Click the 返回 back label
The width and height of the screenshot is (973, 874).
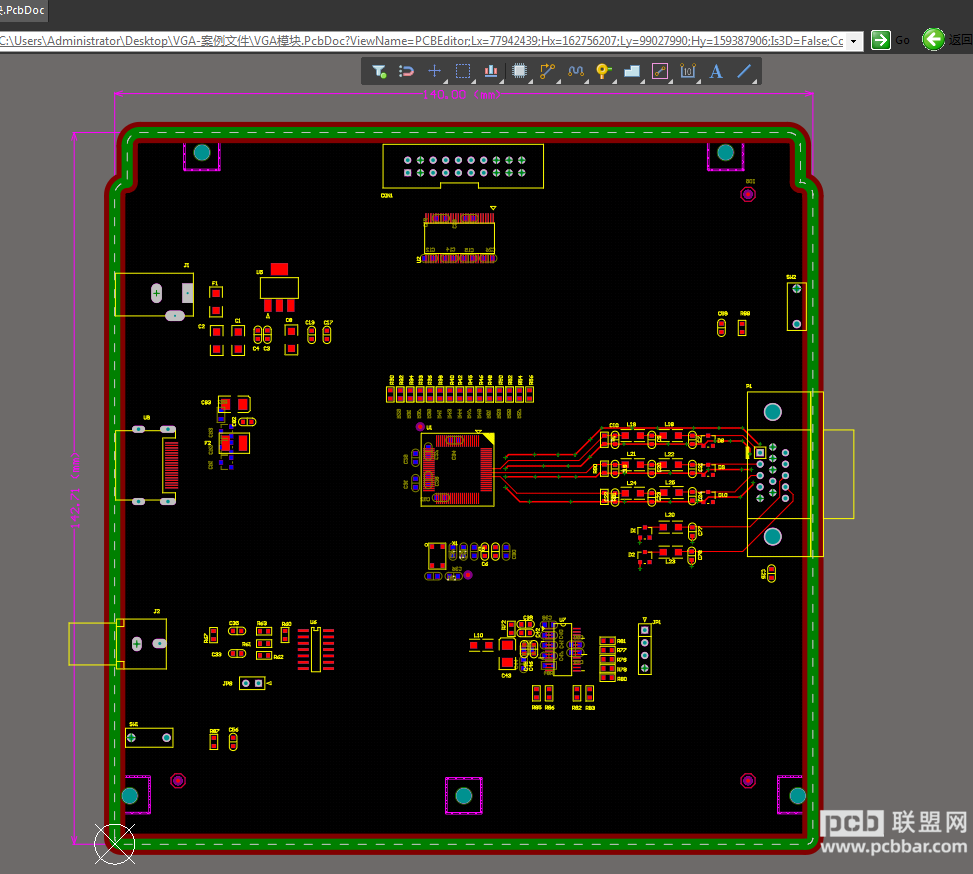[961, 40]
